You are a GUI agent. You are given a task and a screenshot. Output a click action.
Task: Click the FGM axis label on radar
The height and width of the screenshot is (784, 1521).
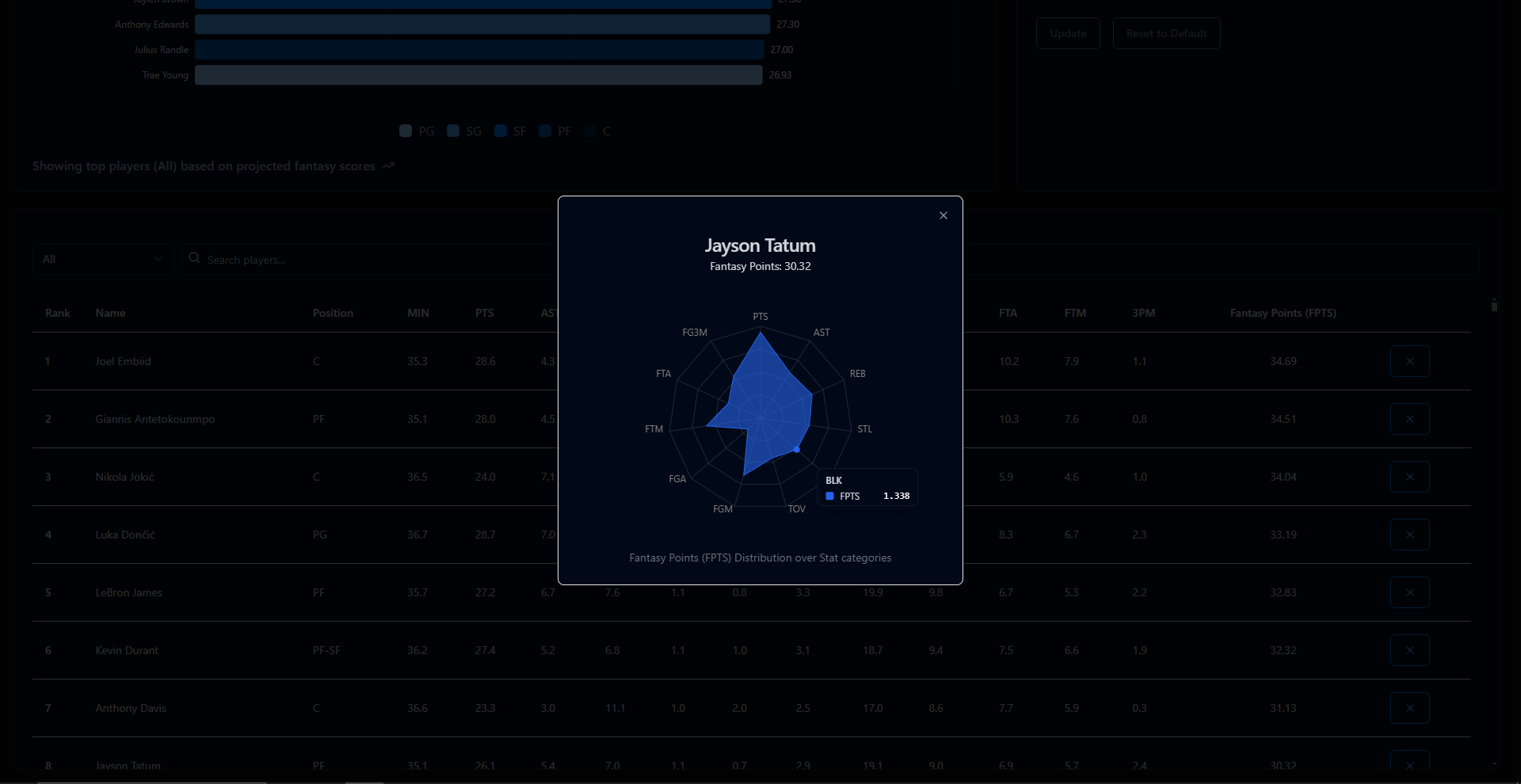[722, 509]
